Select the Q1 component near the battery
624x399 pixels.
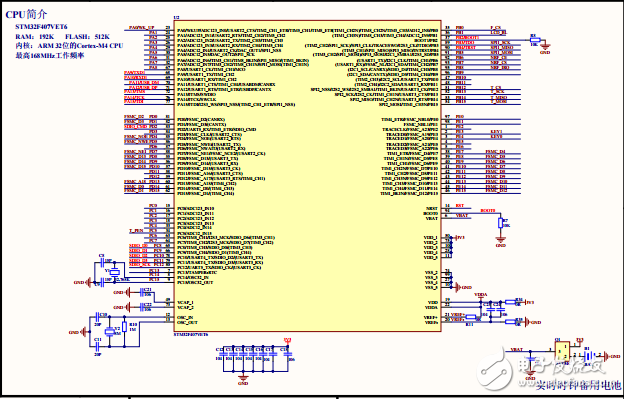pos(562,351)
